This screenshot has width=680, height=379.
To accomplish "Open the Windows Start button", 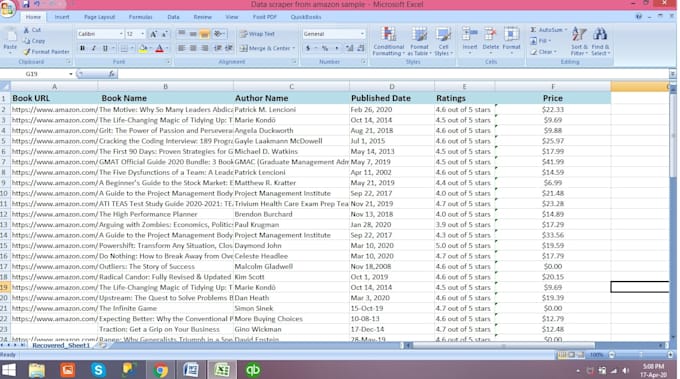I will 8,370.
